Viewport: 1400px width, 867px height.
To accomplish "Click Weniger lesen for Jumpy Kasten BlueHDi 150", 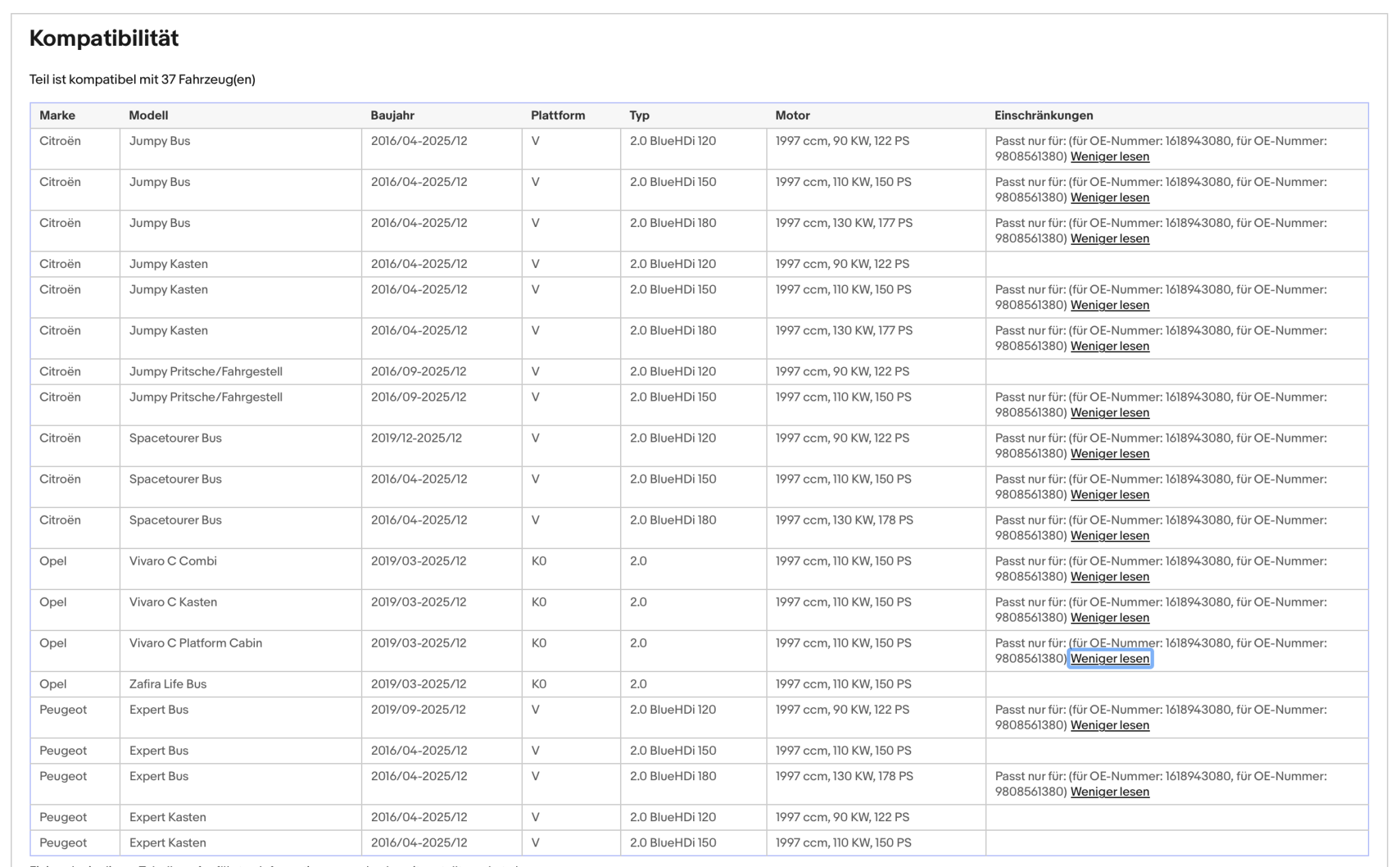I will pos(1109,305).
